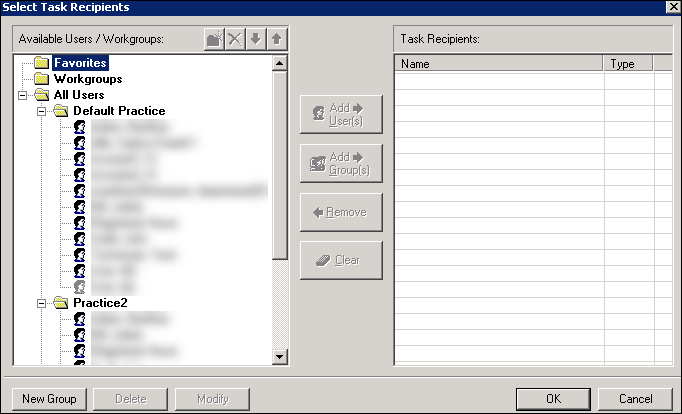The width and height of the screenshot is (682, 414).
Task: Click the All Users open folder icon
Action: coord(42,95)
